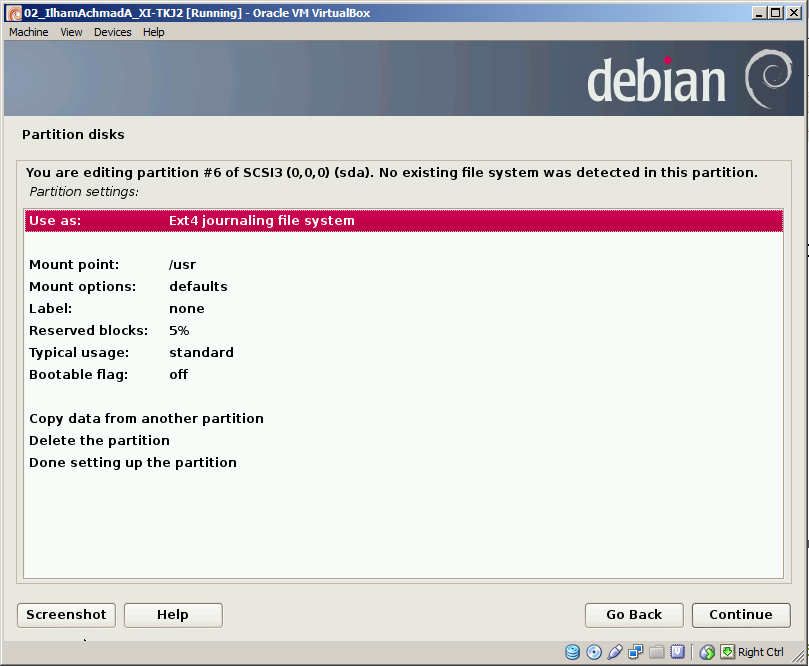Viewport: 809px width, 666px height.
Task: Click the network adapters status icon
Action: click(x=635, y=652)
